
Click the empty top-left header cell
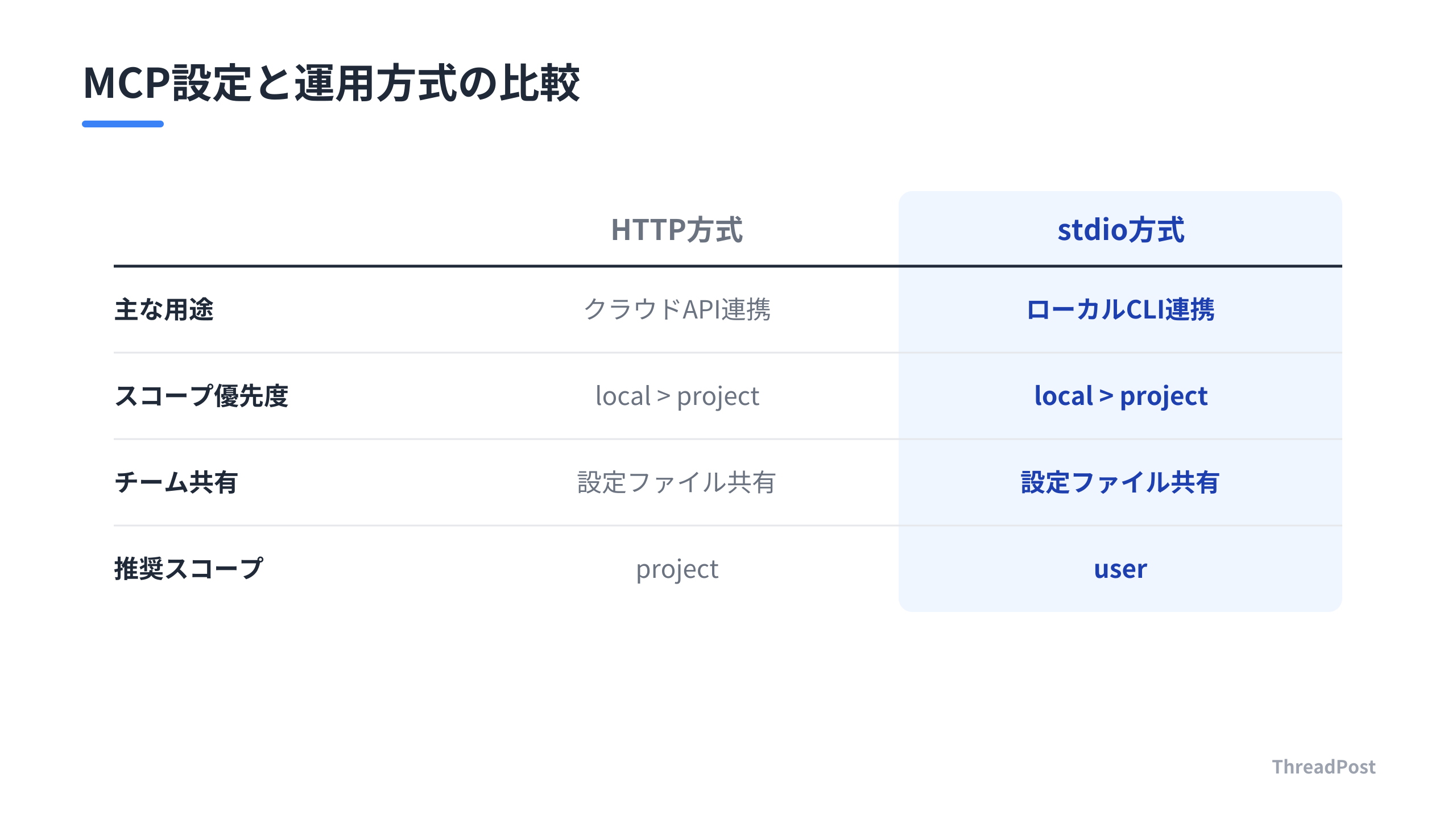point(284,229)
